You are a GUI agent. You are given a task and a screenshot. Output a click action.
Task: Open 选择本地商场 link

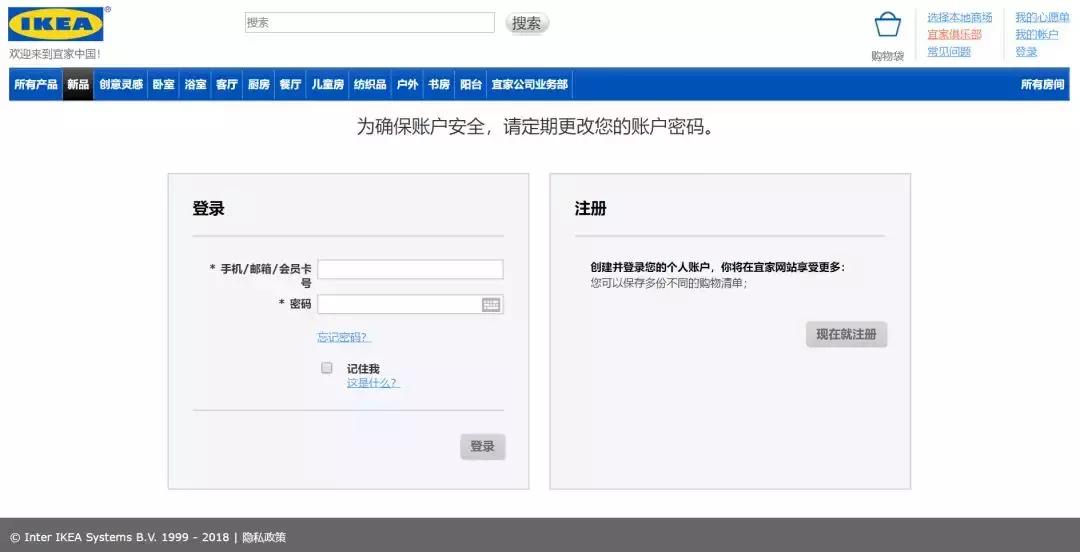tap(959, 18)
